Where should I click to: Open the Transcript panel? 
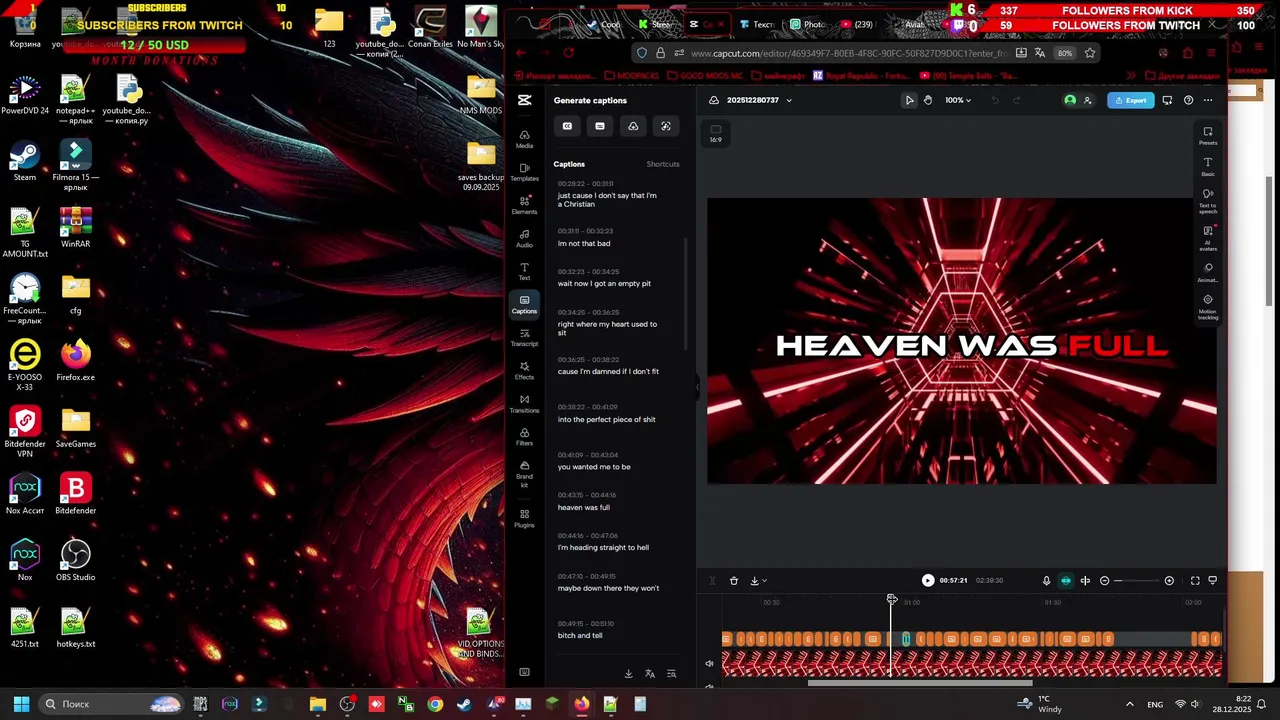point(524,337)
